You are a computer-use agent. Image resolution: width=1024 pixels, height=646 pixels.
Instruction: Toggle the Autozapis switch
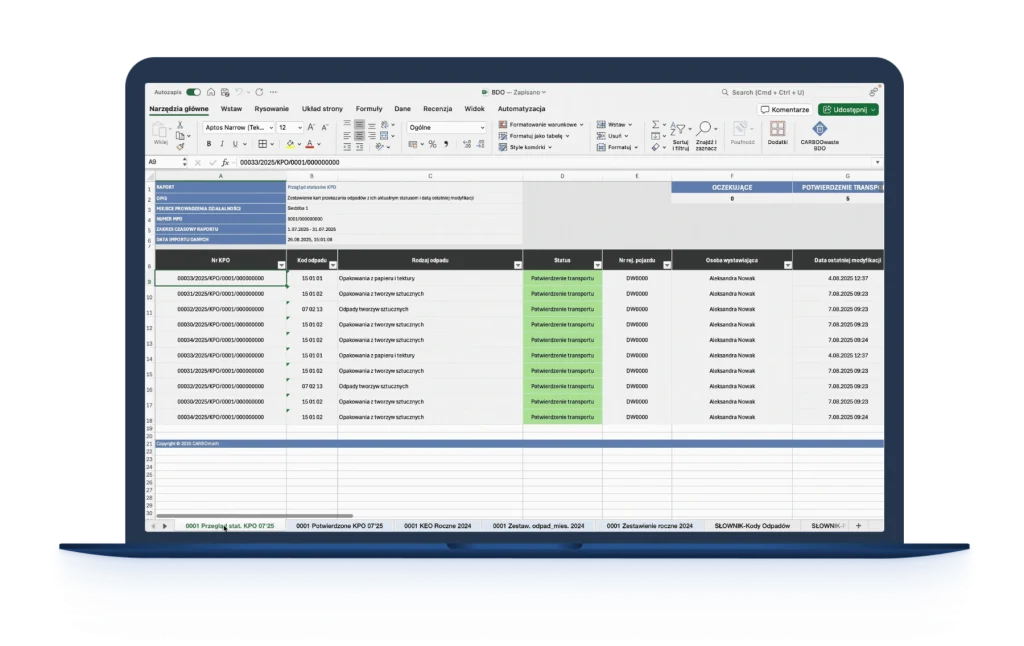193,91
